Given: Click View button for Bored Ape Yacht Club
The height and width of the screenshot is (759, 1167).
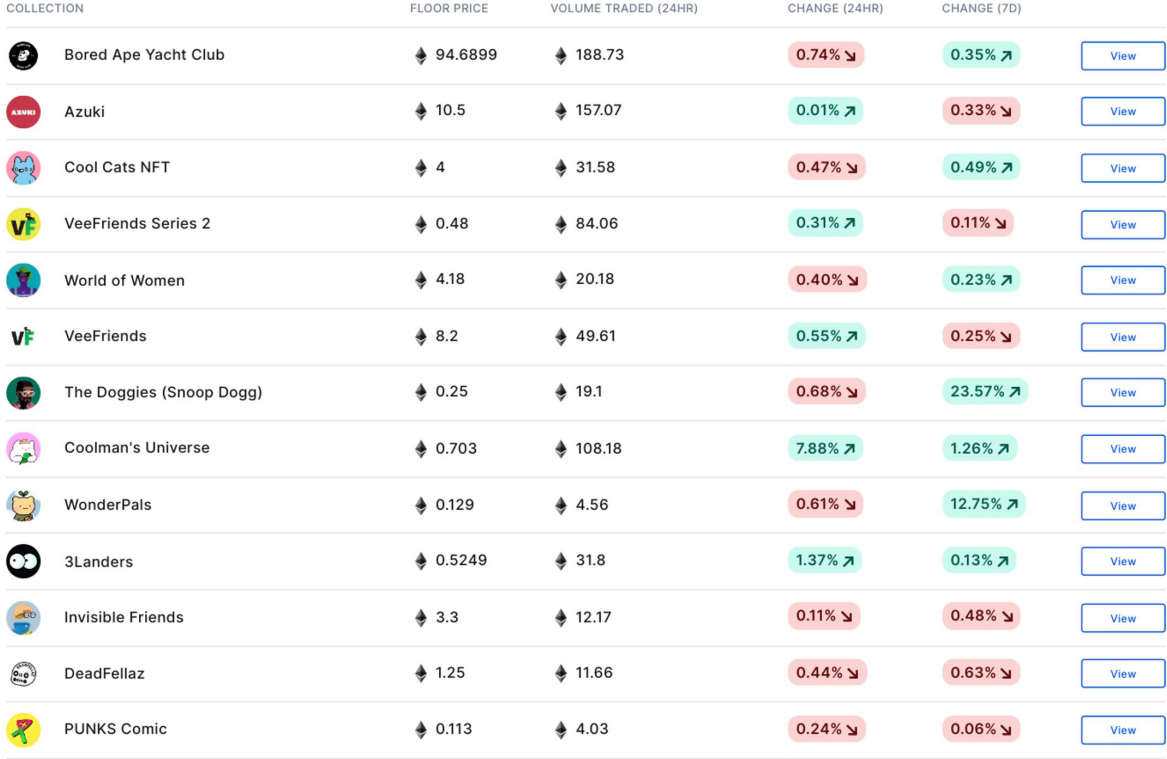Looking at the screenshot, I should click(1122, 56).
